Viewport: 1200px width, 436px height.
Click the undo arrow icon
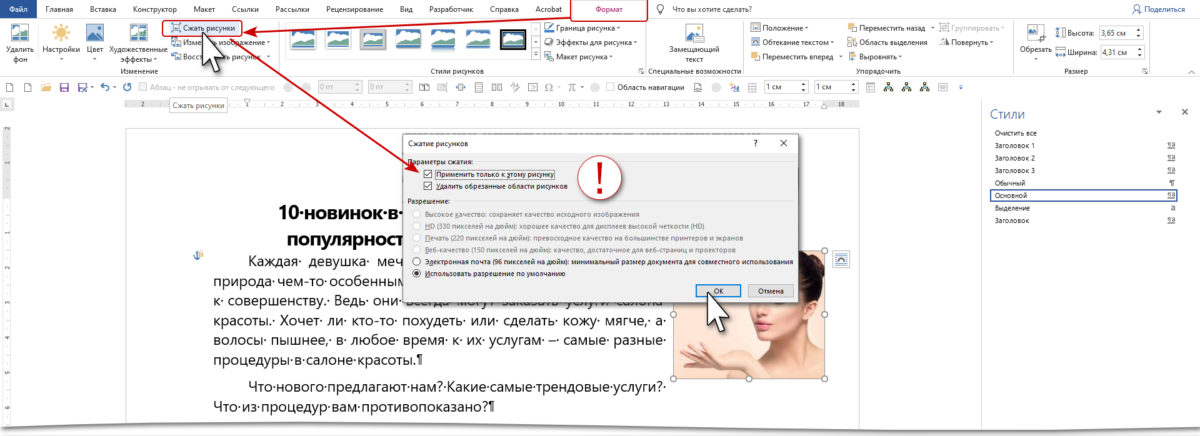[x=104, y=88]
